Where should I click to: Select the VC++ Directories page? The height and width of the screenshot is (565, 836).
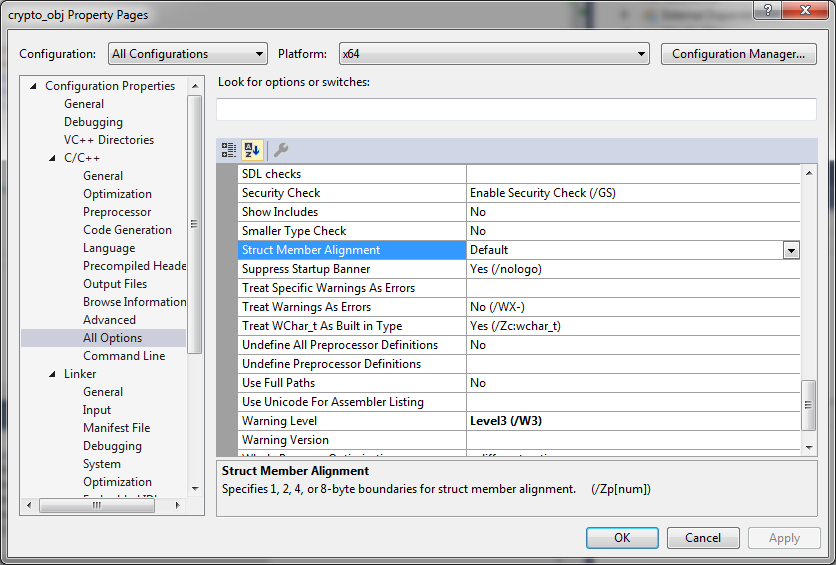pyautogui.click(x=109, y=140)
